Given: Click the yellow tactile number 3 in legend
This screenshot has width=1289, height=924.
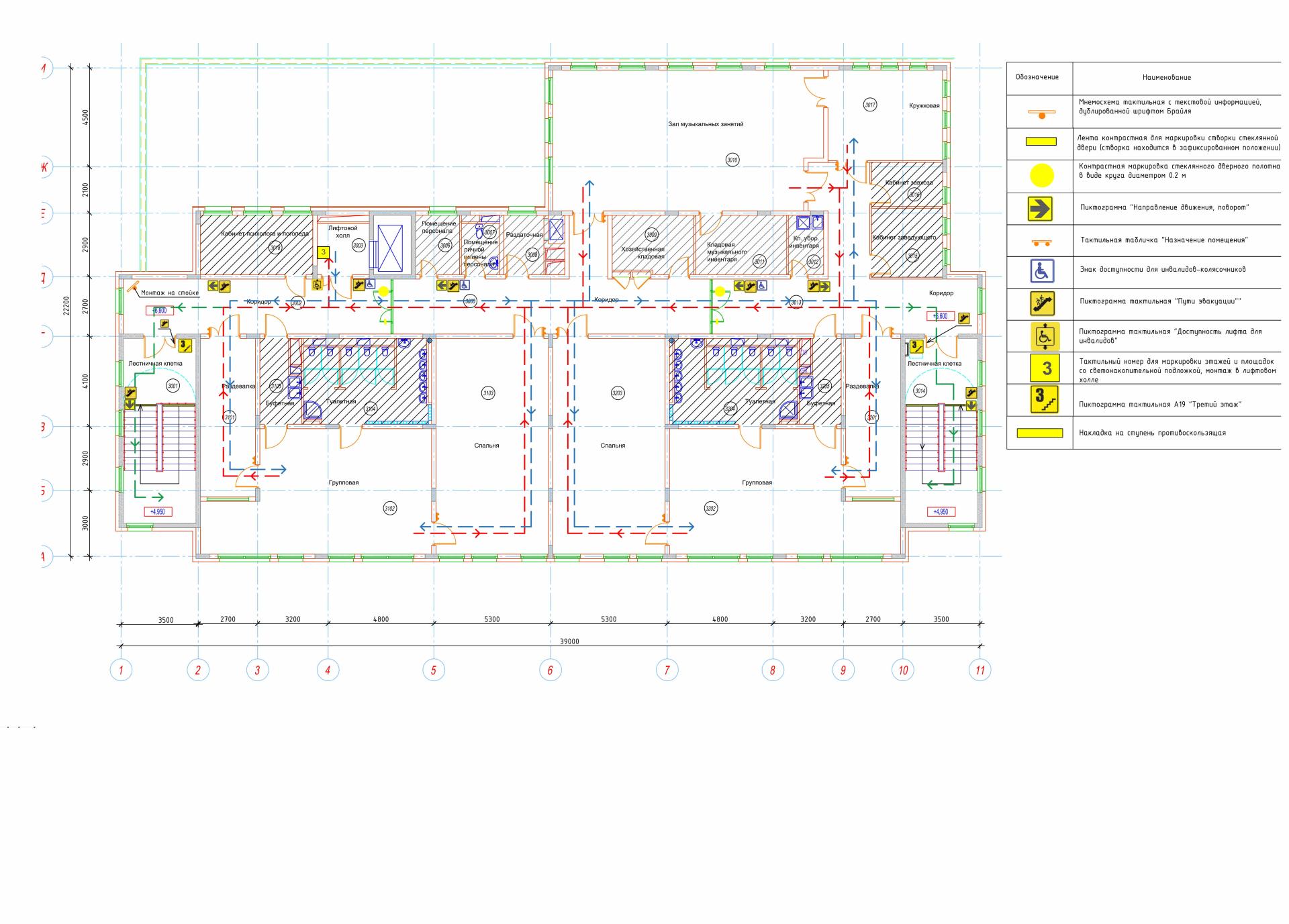Looking at the screenshot, I should [x=1046, y=368].
